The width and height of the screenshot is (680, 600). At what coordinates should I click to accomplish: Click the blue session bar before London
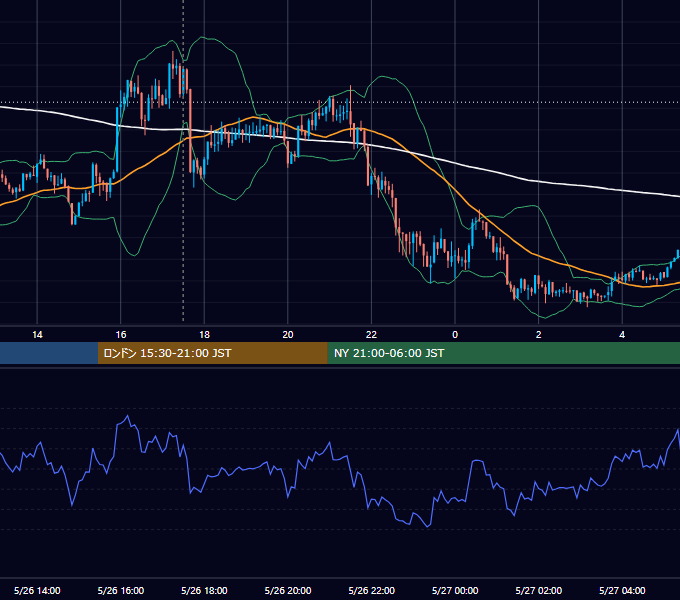click(x=49, y=353)
